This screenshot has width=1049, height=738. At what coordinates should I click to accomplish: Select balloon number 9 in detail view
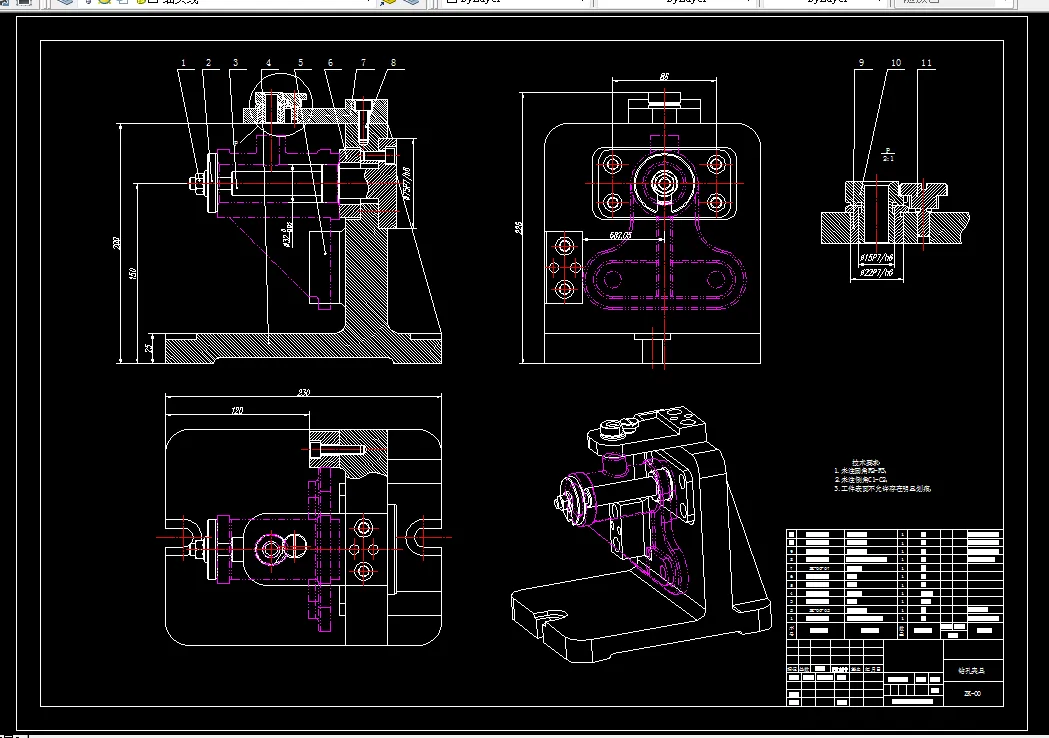862,63
